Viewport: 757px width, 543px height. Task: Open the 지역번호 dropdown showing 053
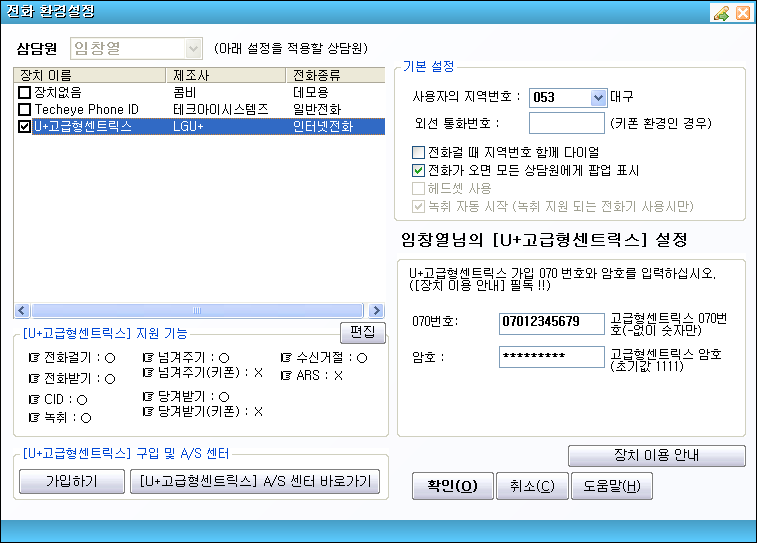(598, 97)
